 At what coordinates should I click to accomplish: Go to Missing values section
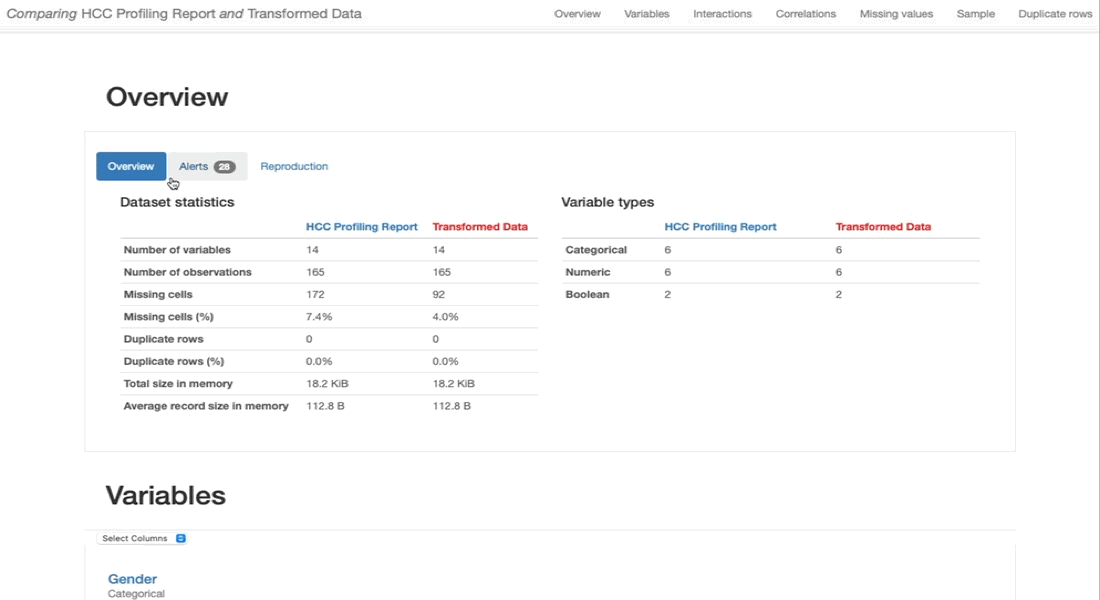pyautogui.click(x=897, y=13)
